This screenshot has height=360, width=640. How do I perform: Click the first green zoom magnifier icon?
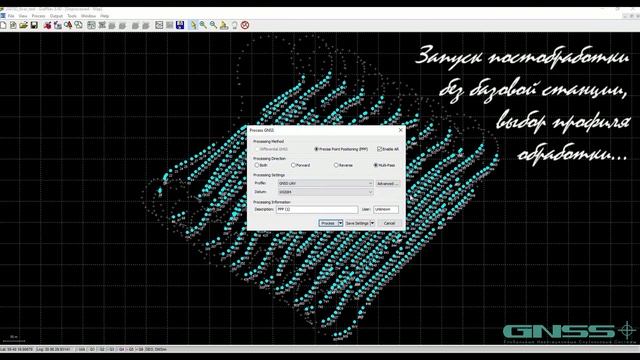(203, 25)
